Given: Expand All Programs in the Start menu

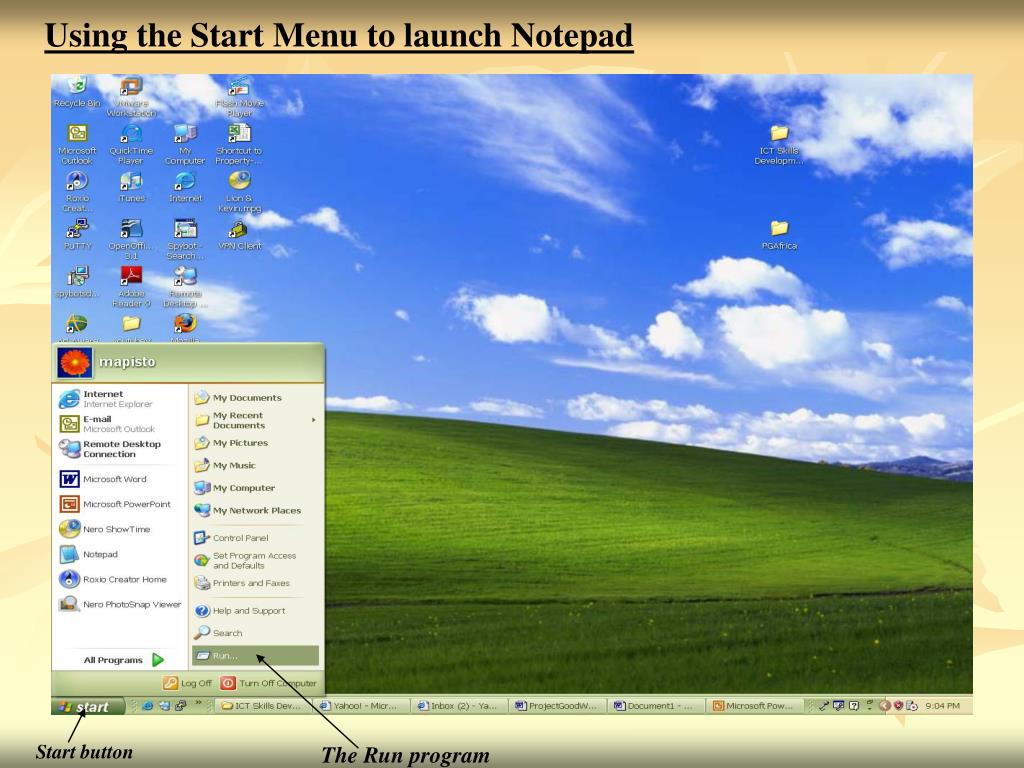Looking at the screenshot, I should [123, 660].
